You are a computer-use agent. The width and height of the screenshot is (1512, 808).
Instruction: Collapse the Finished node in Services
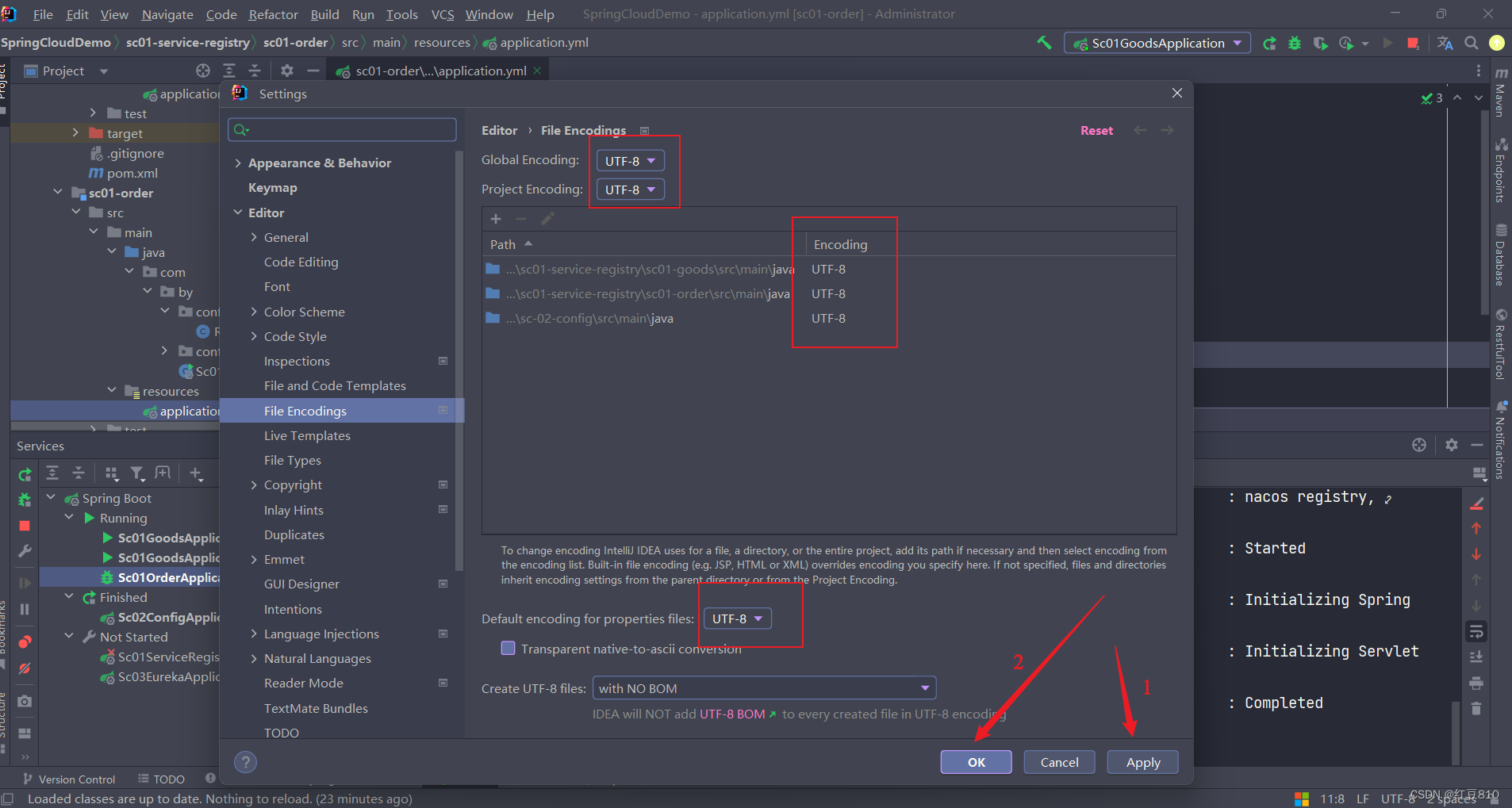coord(69,597)
